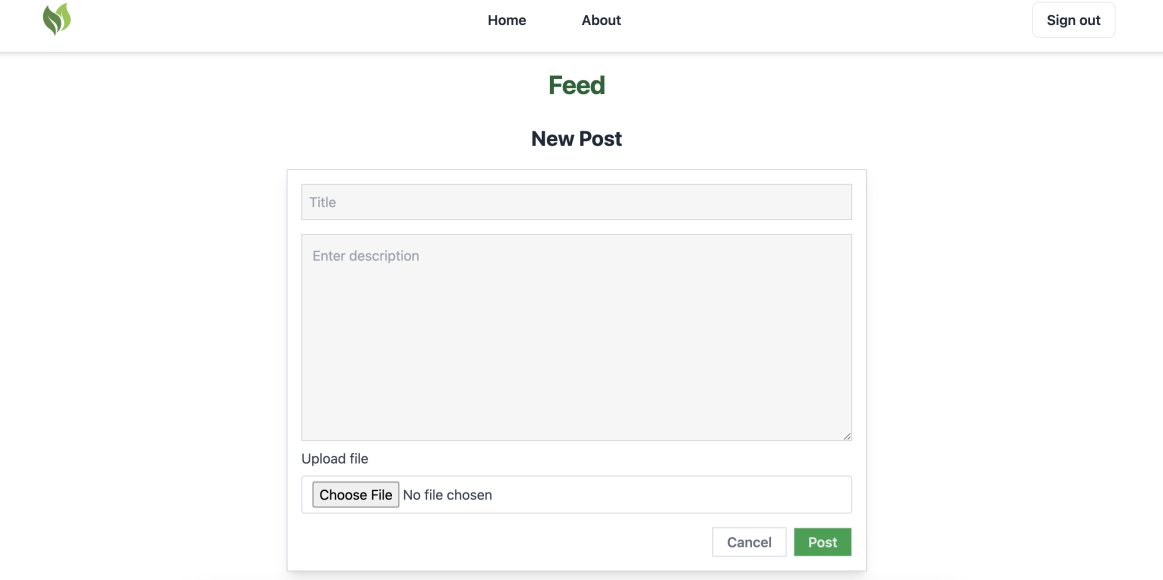Click the Title placeholder text
Viewport: 1163px width, 580px height.
coord(323,202)
